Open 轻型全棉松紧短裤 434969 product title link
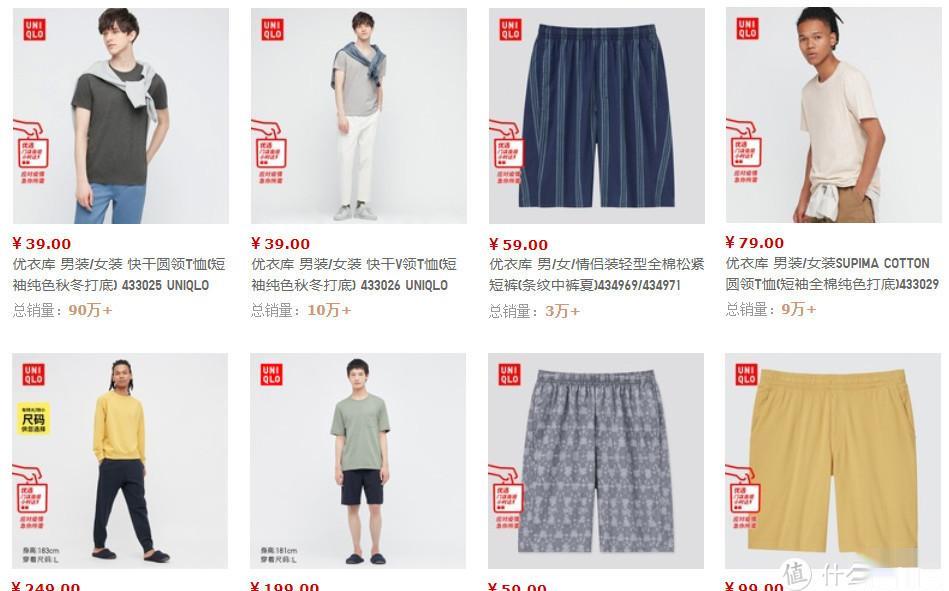Viewport: 949px width, 591px height. coord(597,274)
